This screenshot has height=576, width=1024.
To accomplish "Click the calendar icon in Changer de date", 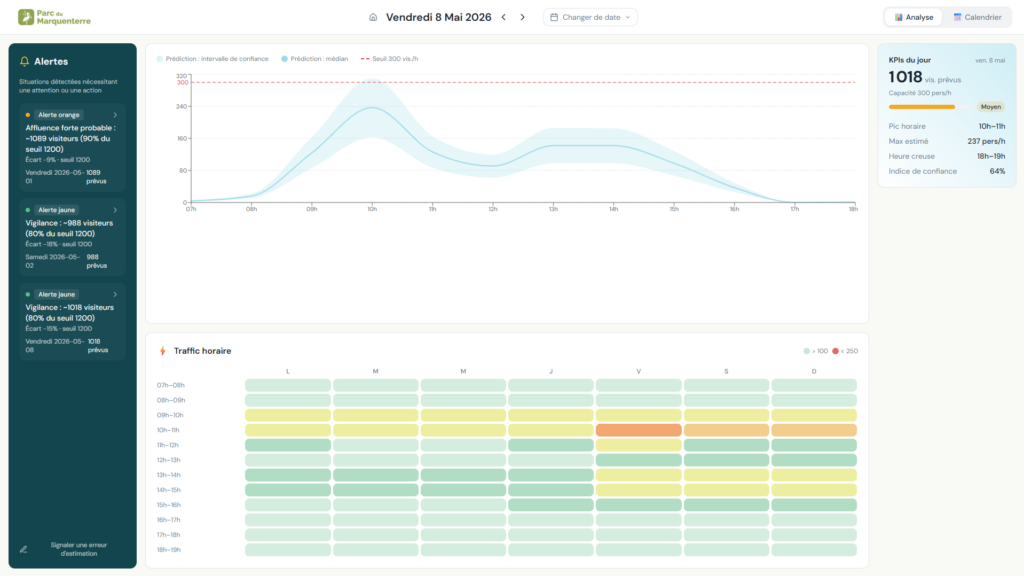I will [x=554, y=17].
